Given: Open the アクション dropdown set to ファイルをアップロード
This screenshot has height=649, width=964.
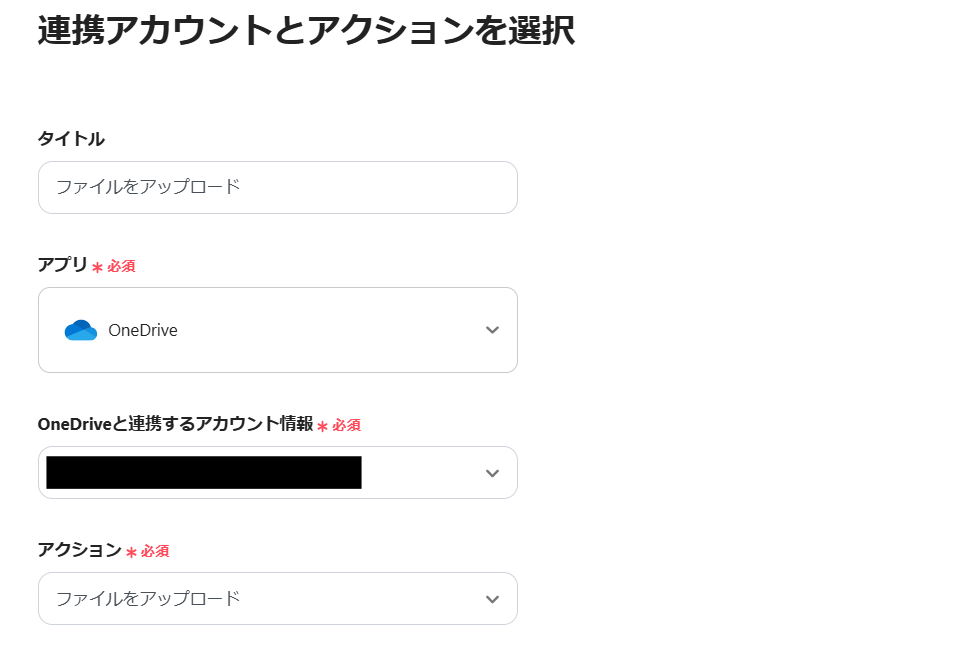Looking at the screenshot, I should [x=278, y=598].
